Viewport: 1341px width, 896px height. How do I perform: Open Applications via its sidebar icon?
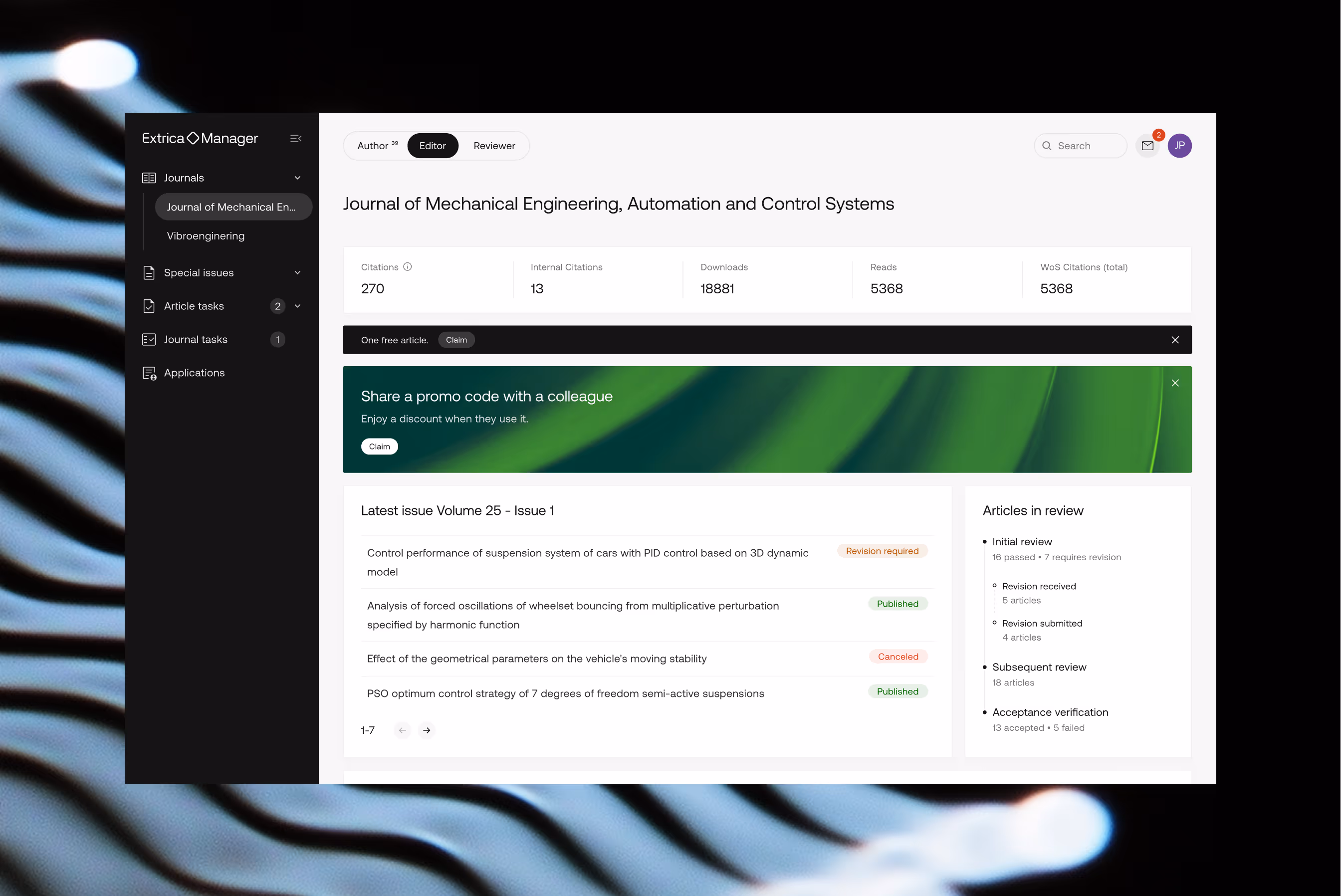tap(149, 373)
